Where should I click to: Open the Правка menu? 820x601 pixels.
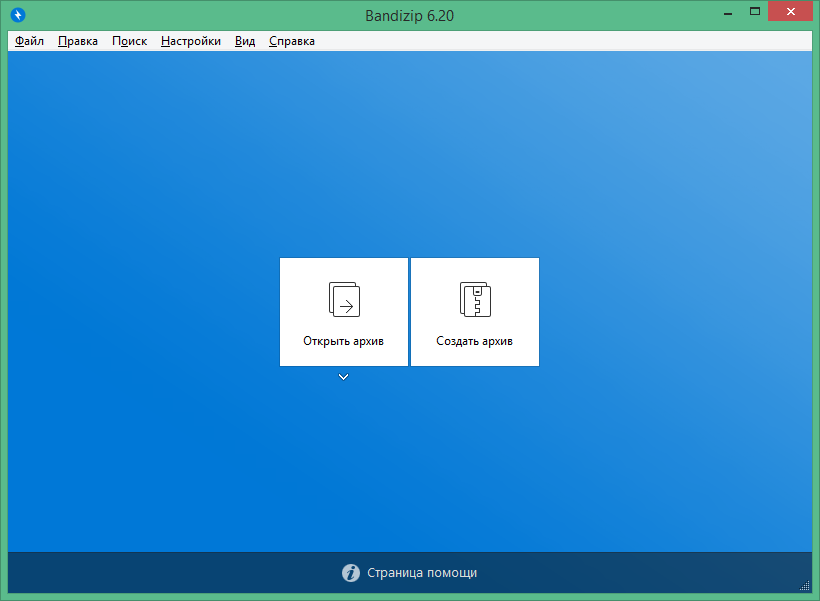[78, 41]
